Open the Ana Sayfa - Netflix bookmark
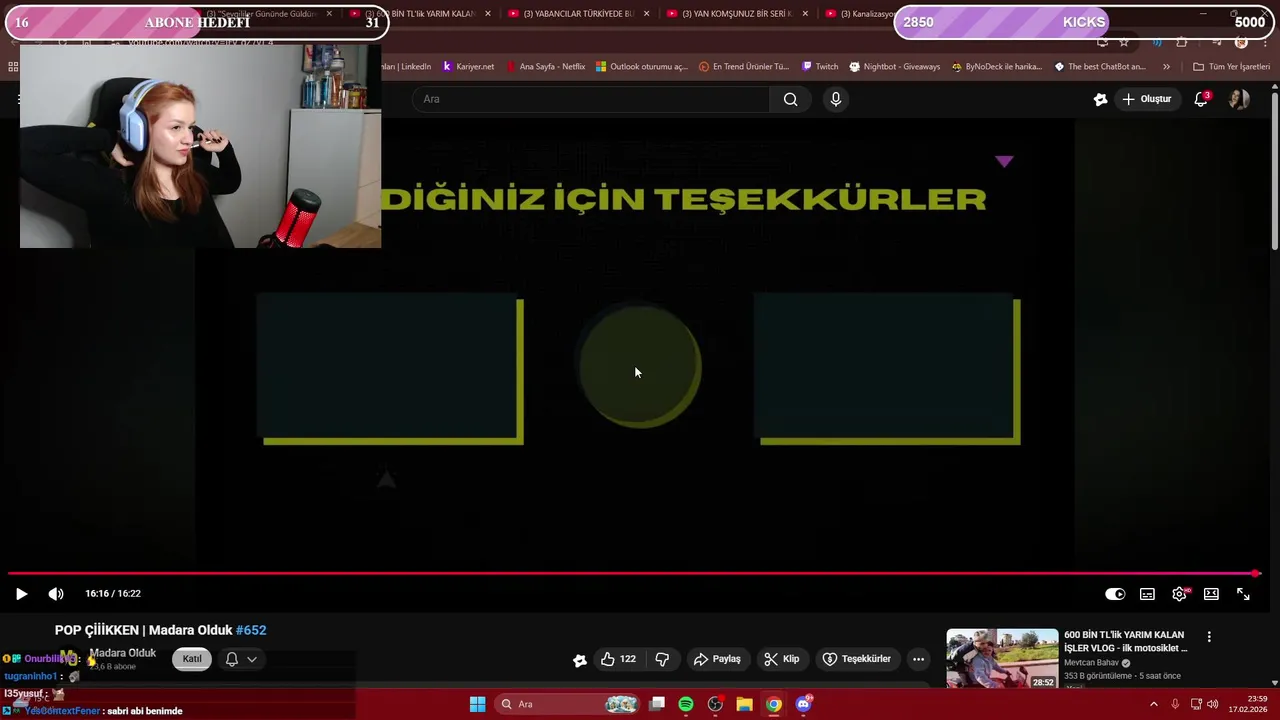This screenshot has width=1280, height=720. [545, 67]
